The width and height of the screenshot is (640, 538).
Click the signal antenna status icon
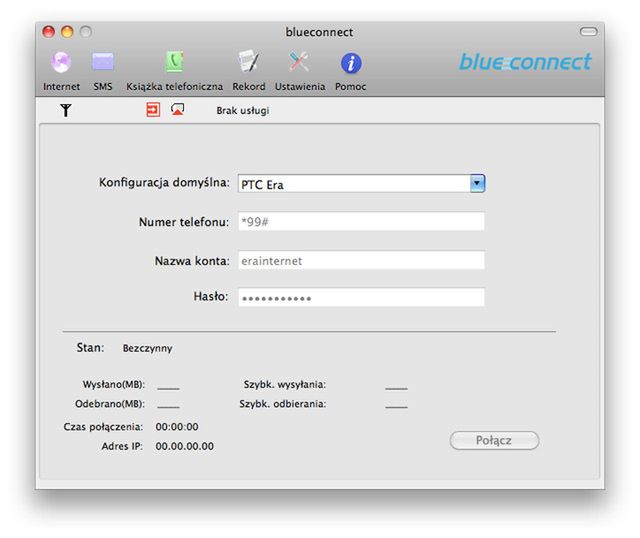pyautogui.click(x=66, y=110)
